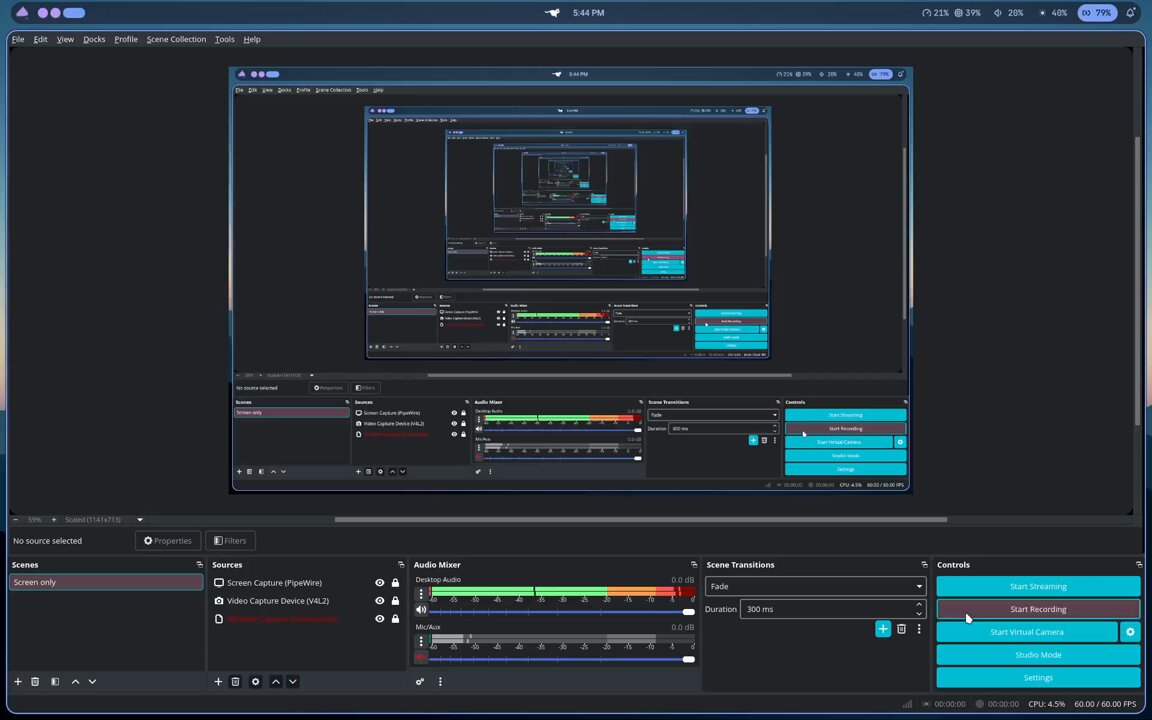The height and width of the screenshot is (720, 1152).
Task: Open advanced audio properties with the gears icon
Action: coord(420,682)
